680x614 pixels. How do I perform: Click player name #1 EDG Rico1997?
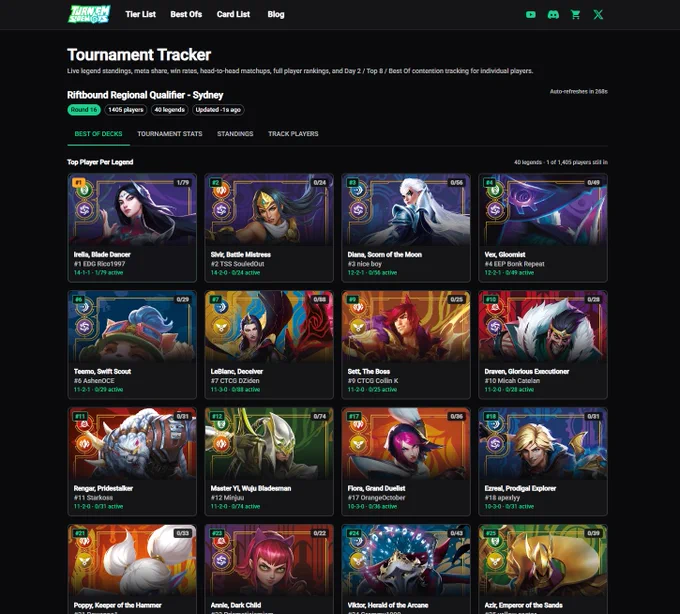pos(99,264)
